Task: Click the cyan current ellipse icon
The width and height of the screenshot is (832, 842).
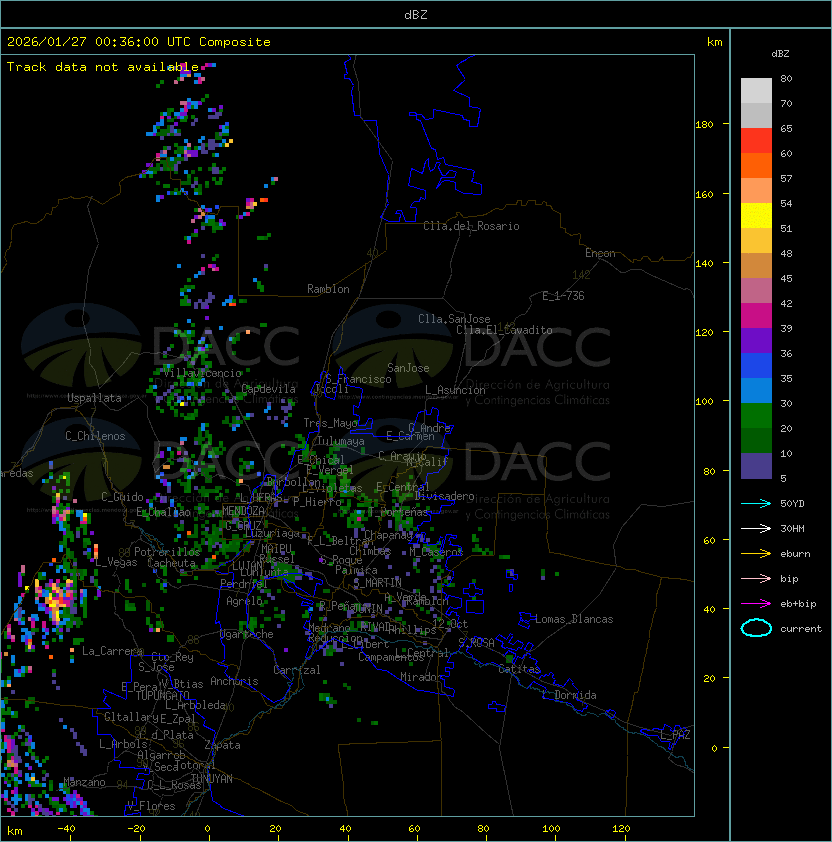Action: (756, 628)
